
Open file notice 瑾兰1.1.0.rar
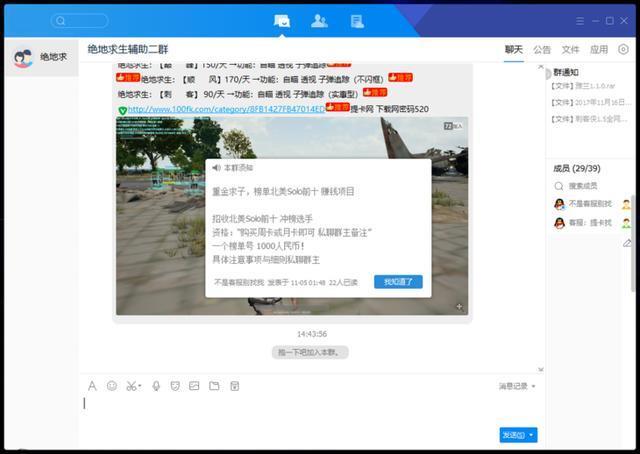(x=583, y=86)
